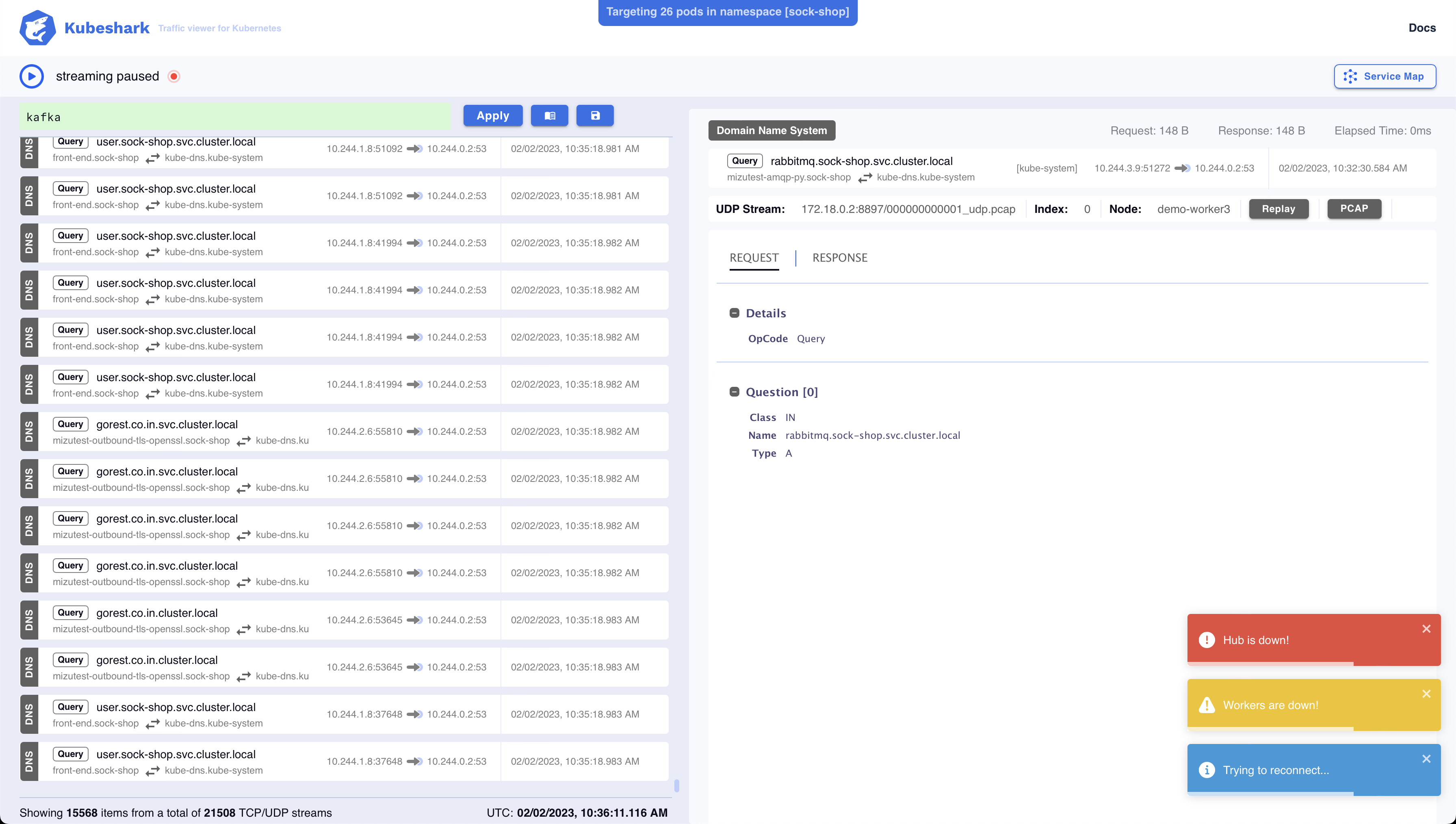Viewport: 1456px width, 824px height.
Task: Click the Type value A
Action: click(789, 453)
